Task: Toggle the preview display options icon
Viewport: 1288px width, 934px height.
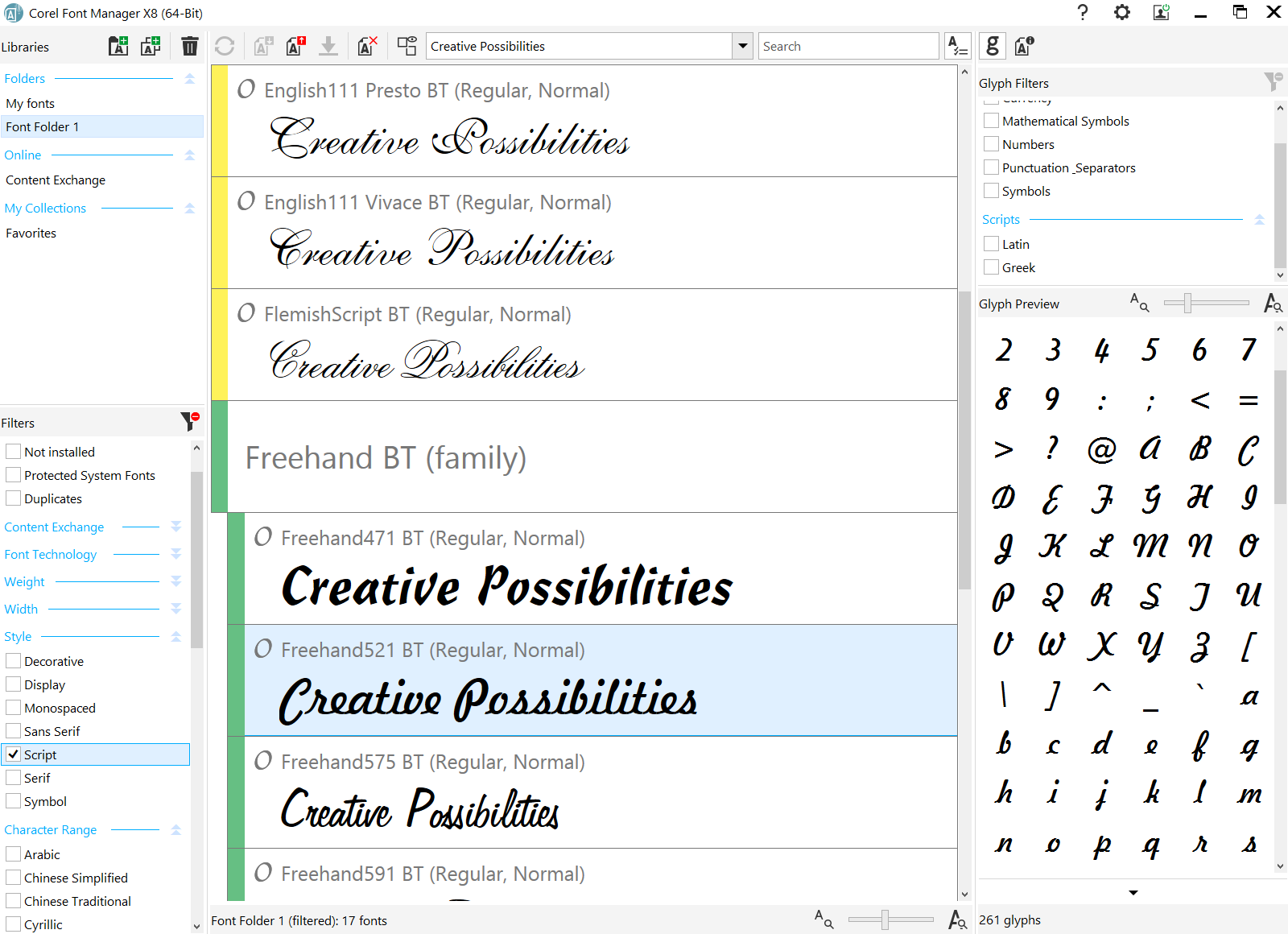Action: 407,46
